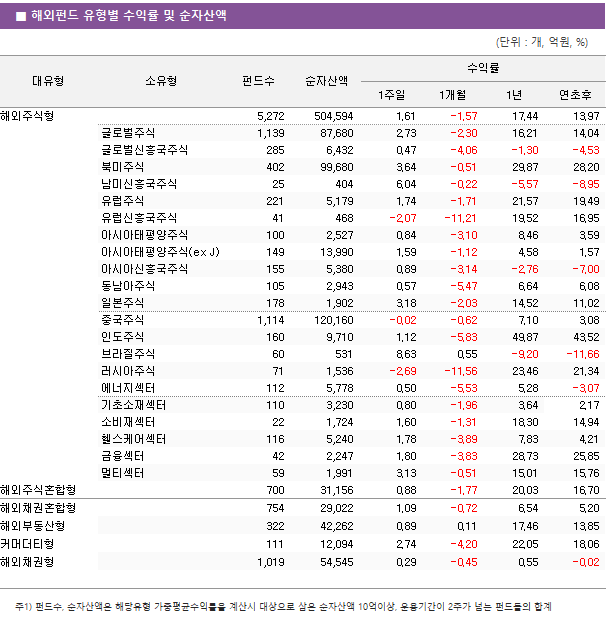The height and width of the screenshot is (617, 612).
Task: Click the 수익률 group header
Action: [x=483, y=68]
